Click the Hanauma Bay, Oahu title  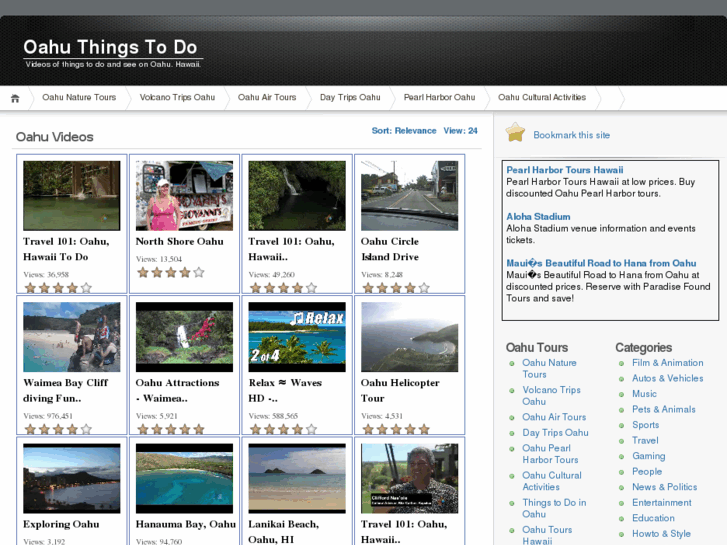point(185,524)
